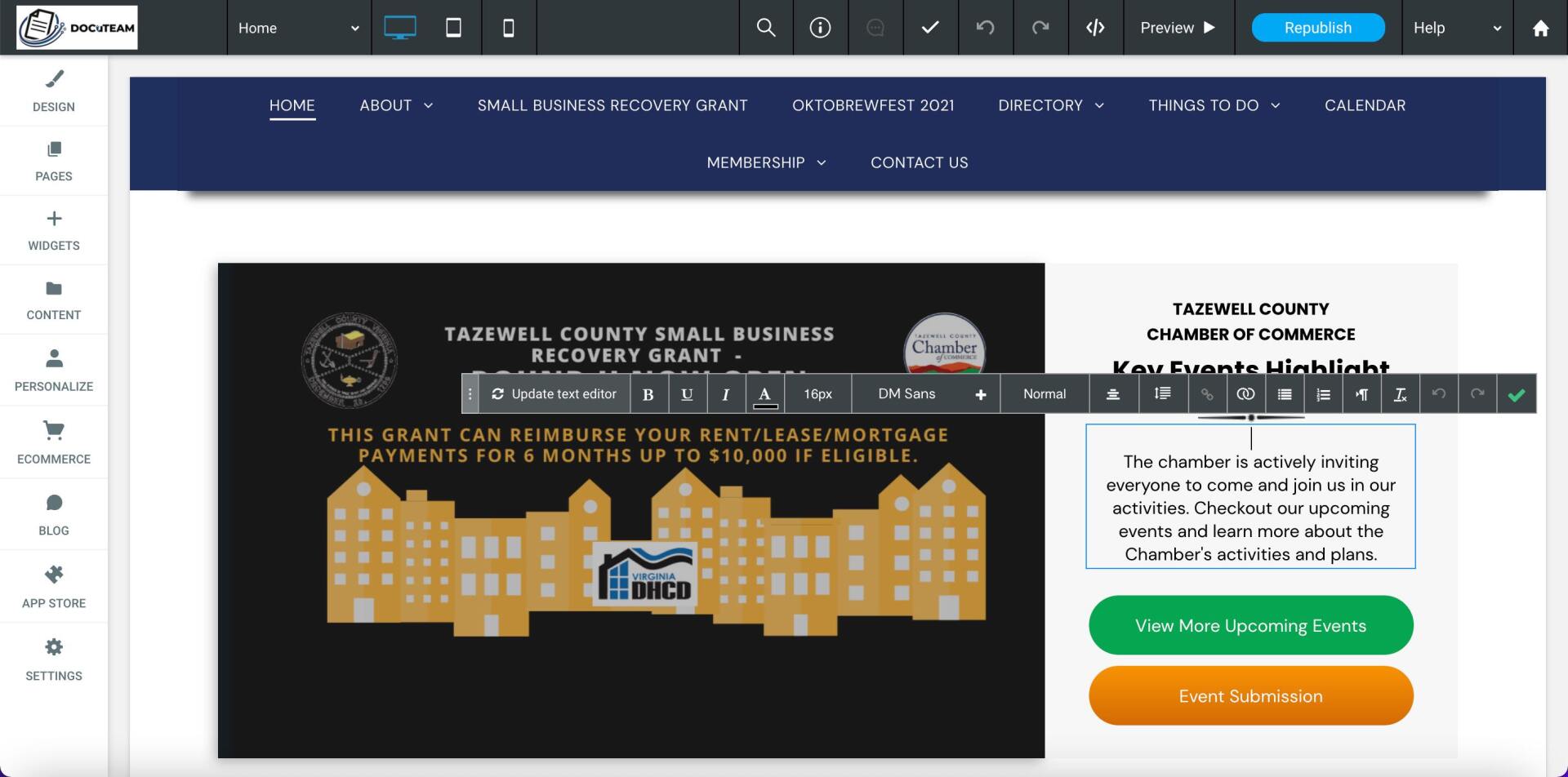
Task: Expand the THINGS TO DO nav menu
Action: tap(1214, 105)
